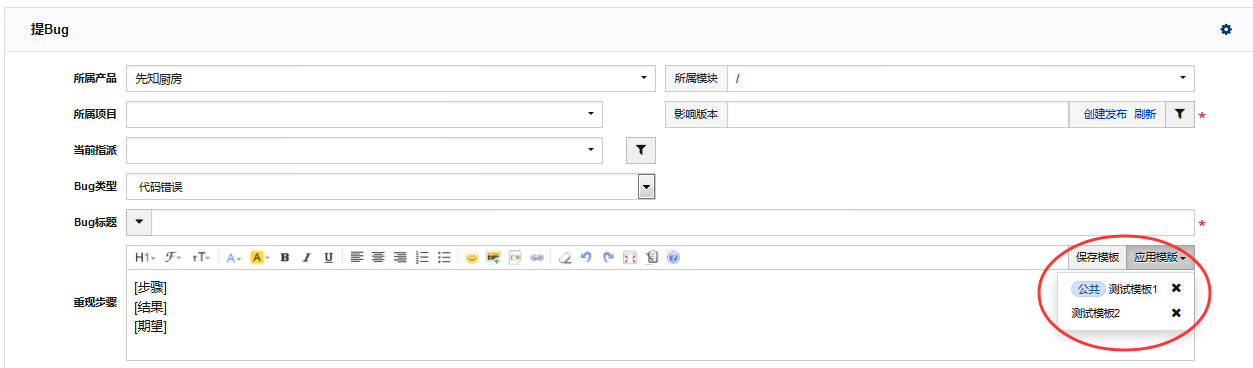Apply the 公共 测试模板1 template
The width and height of the screenshot is (1253, 368).
(1114, 289)
